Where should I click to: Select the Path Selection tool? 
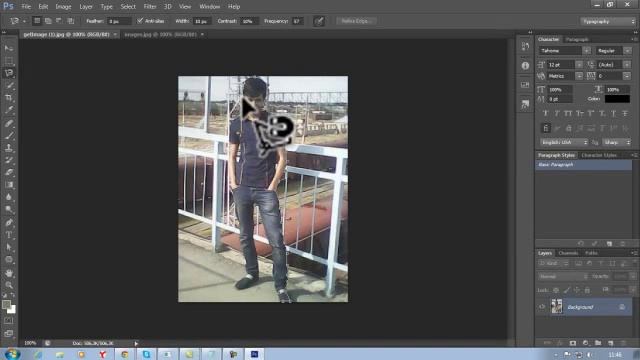[x=9, y=247]
